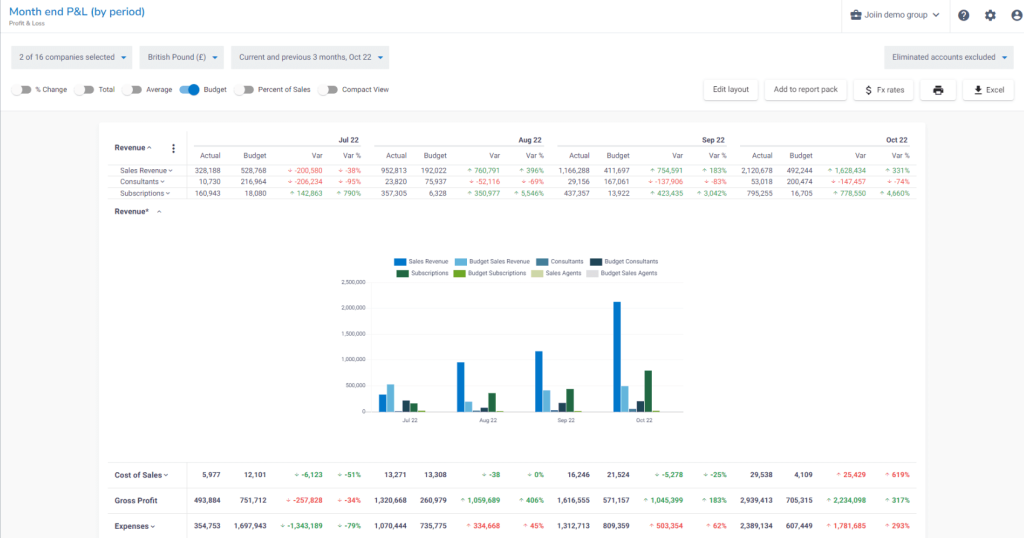The image size is (1024, 538).
Task: Click the download icon on Excel button
Action: click(978, 90)
